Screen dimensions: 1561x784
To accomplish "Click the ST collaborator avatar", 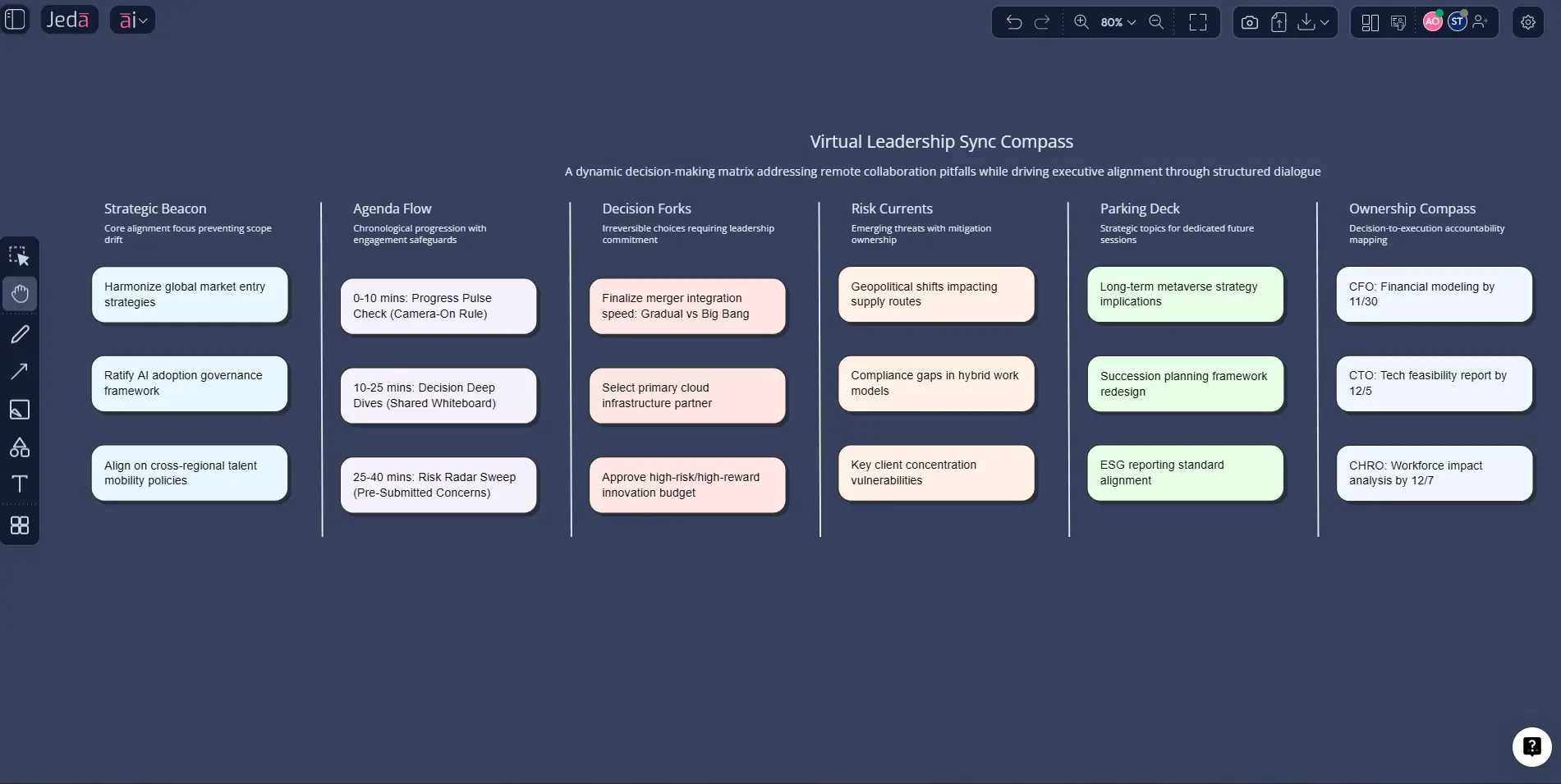I will point(1458,22).
